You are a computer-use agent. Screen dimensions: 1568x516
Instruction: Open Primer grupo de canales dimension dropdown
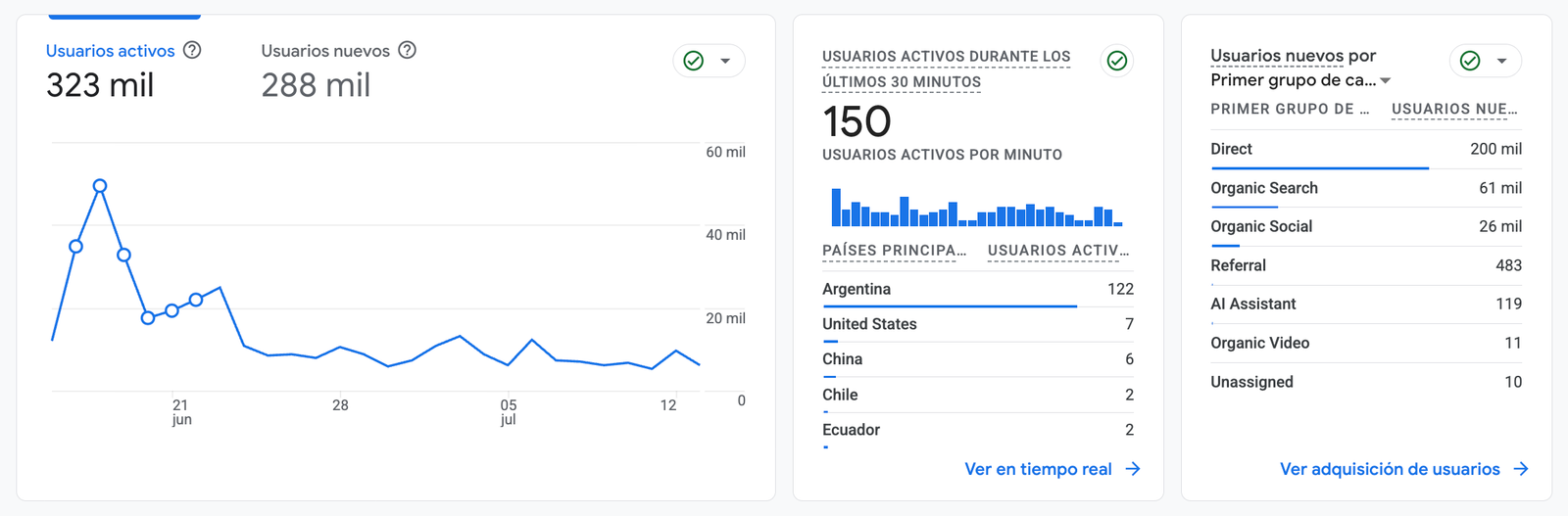tap(1300, 80)
